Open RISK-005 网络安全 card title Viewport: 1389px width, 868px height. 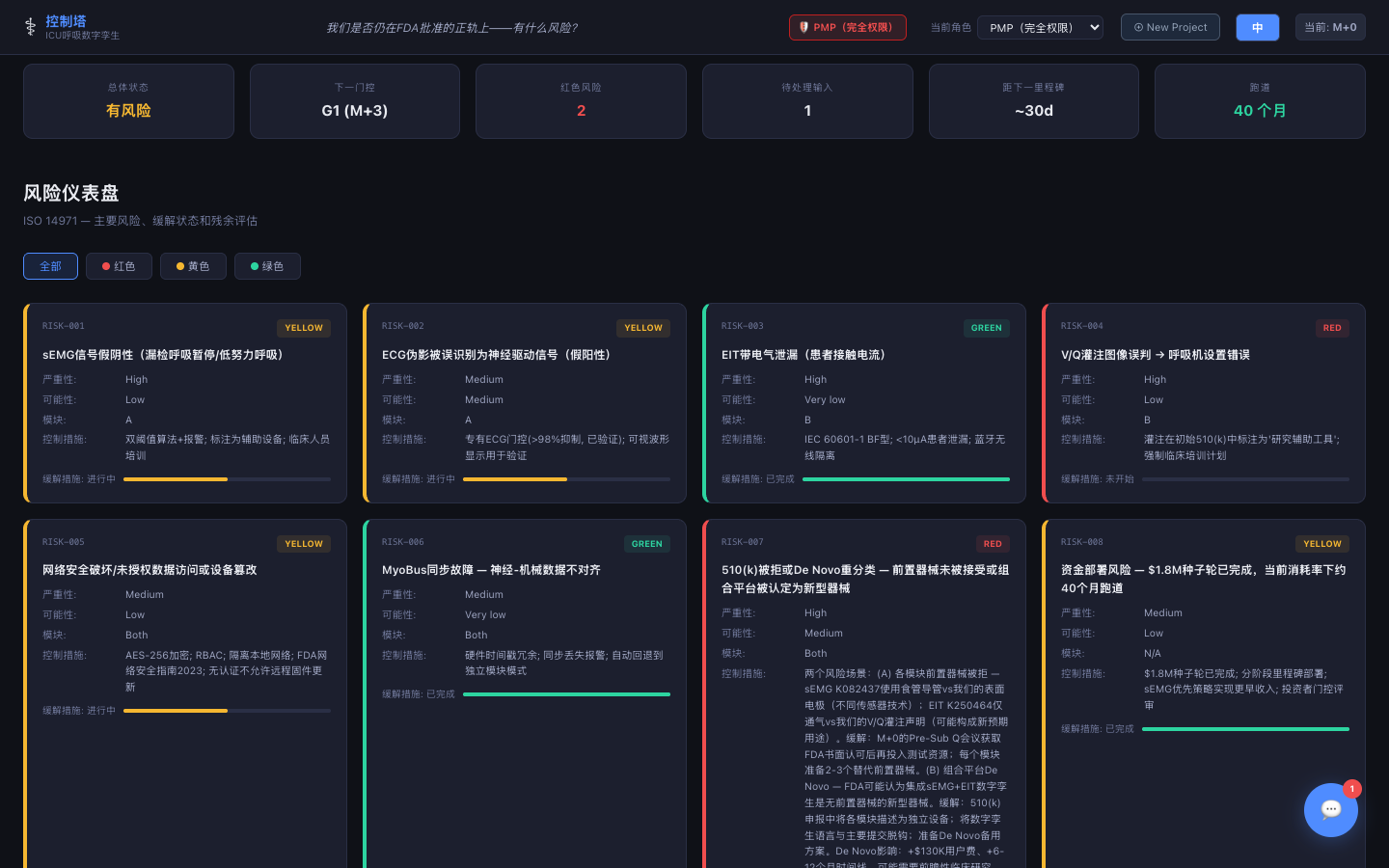(x=150, y=570)
